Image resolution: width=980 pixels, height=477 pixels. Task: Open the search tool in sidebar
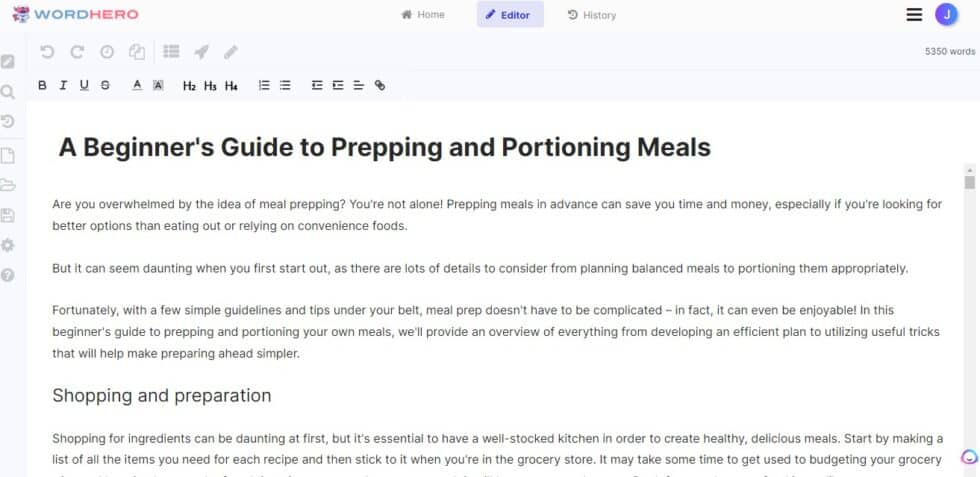pos(8,92)
